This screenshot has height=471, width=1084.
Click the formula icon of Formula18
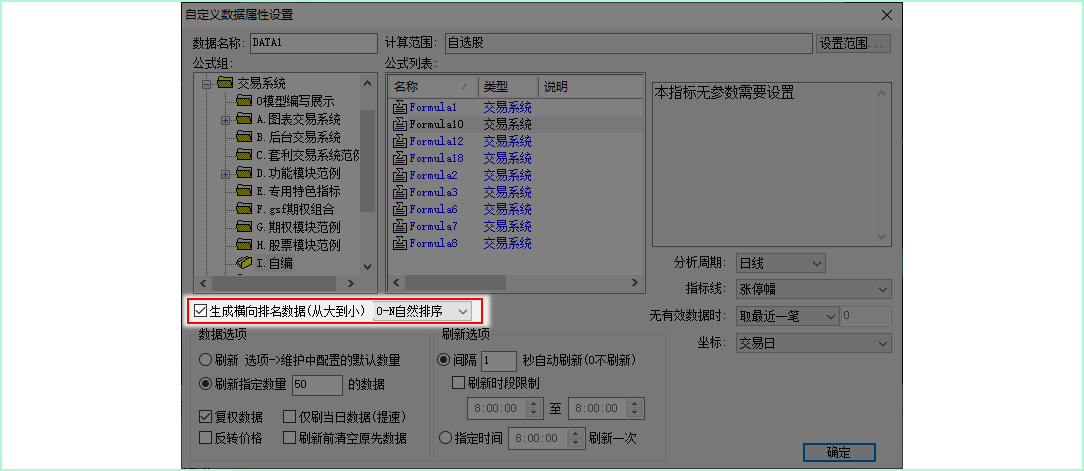coord(400,158)
